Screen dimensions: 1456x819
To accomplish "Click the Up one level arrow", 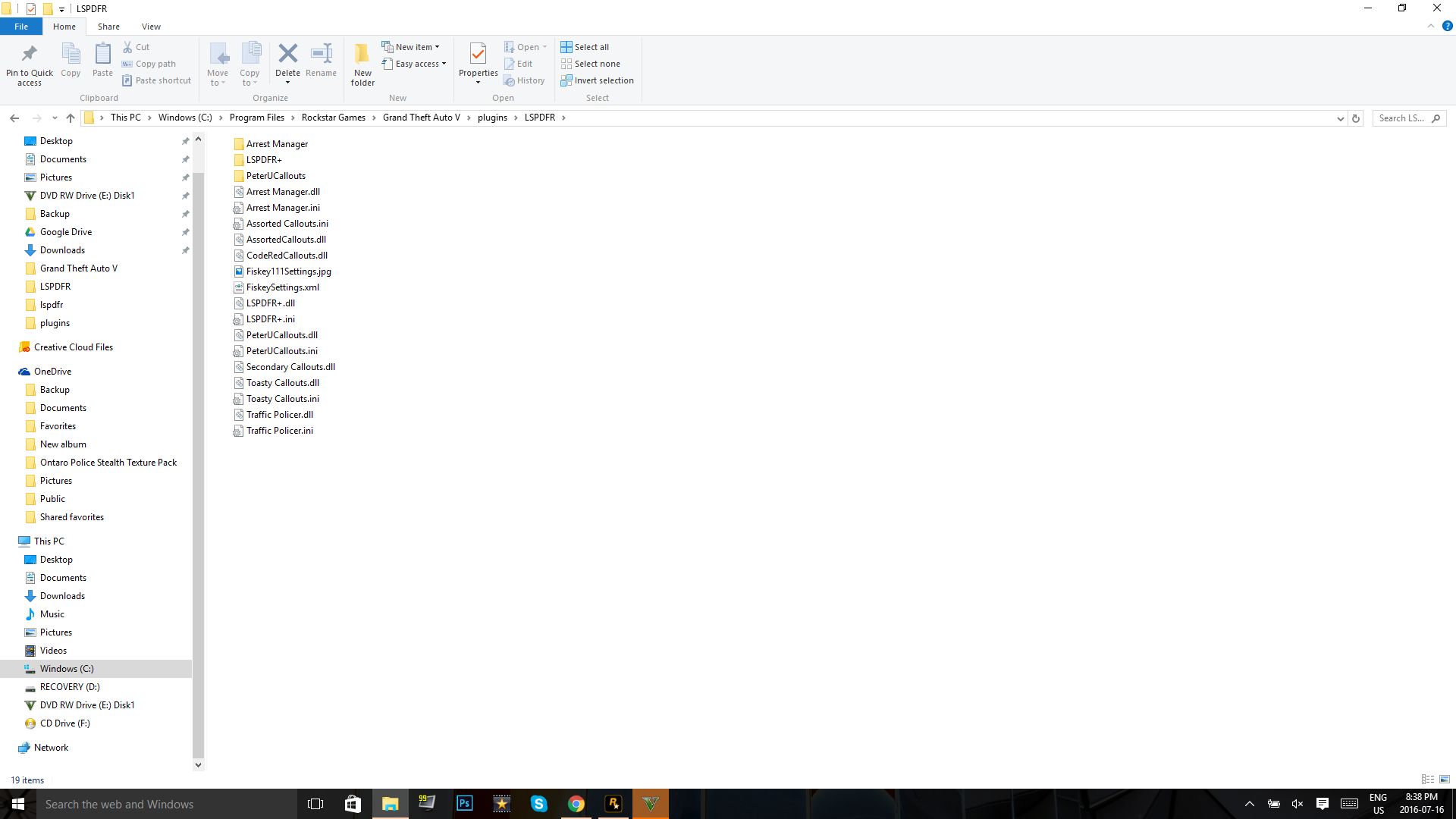I will click(71, 118).
